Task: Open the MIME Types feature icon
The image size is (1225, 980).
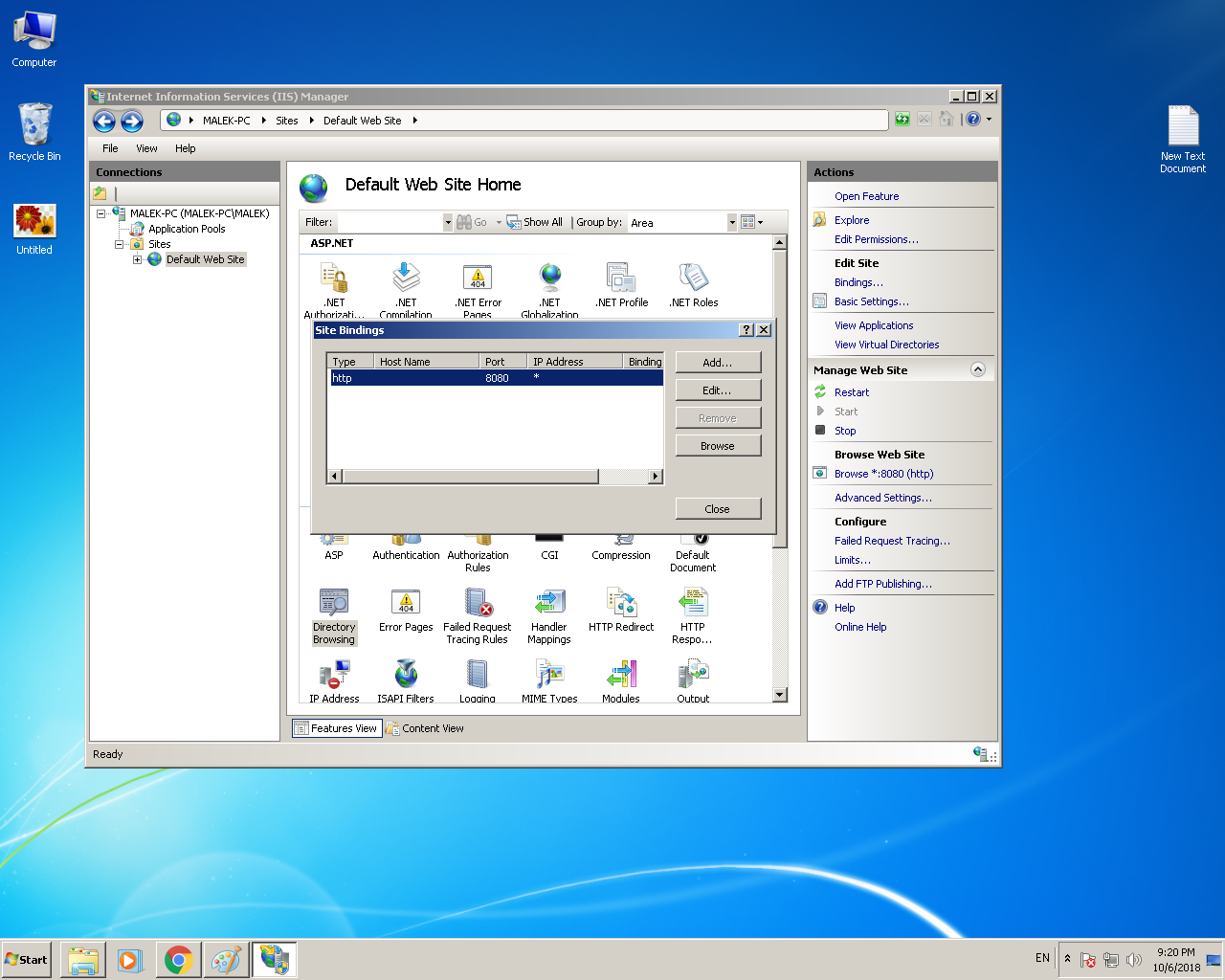Action: (549, 681)
